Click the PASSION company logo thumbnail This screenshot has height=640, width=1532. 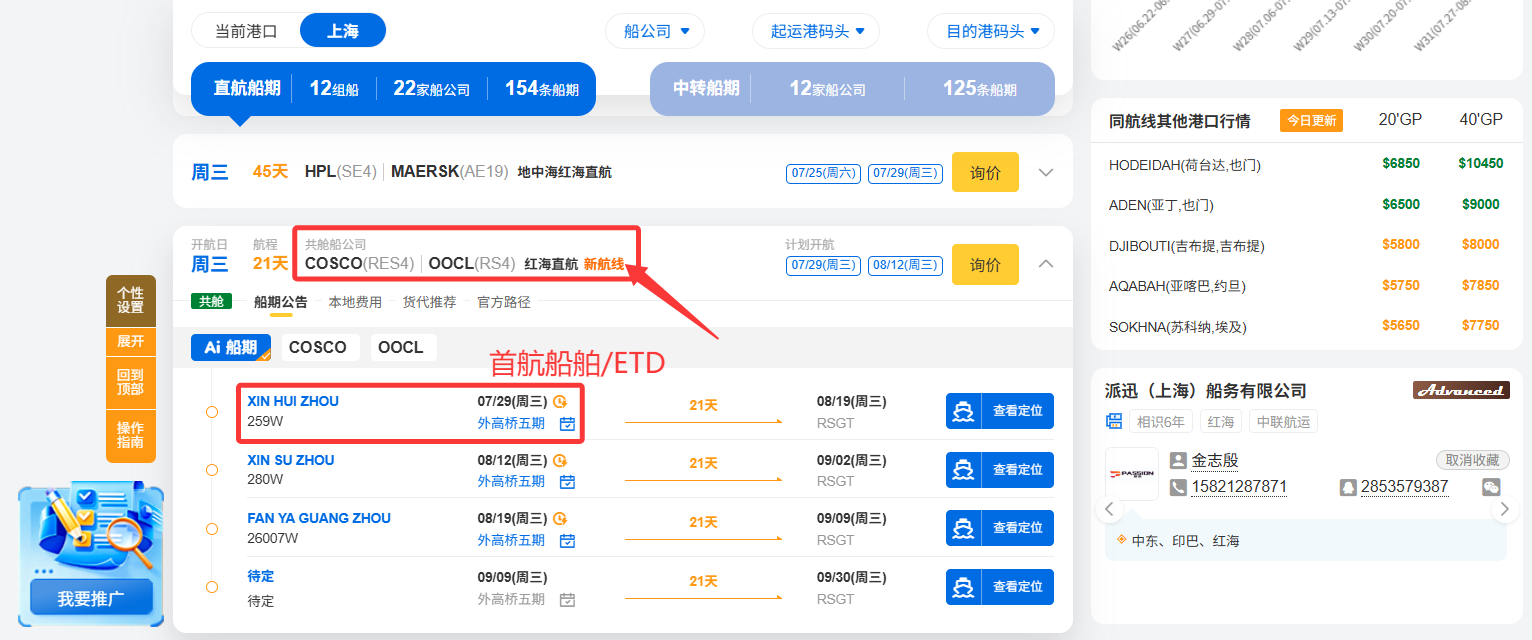1132,474
